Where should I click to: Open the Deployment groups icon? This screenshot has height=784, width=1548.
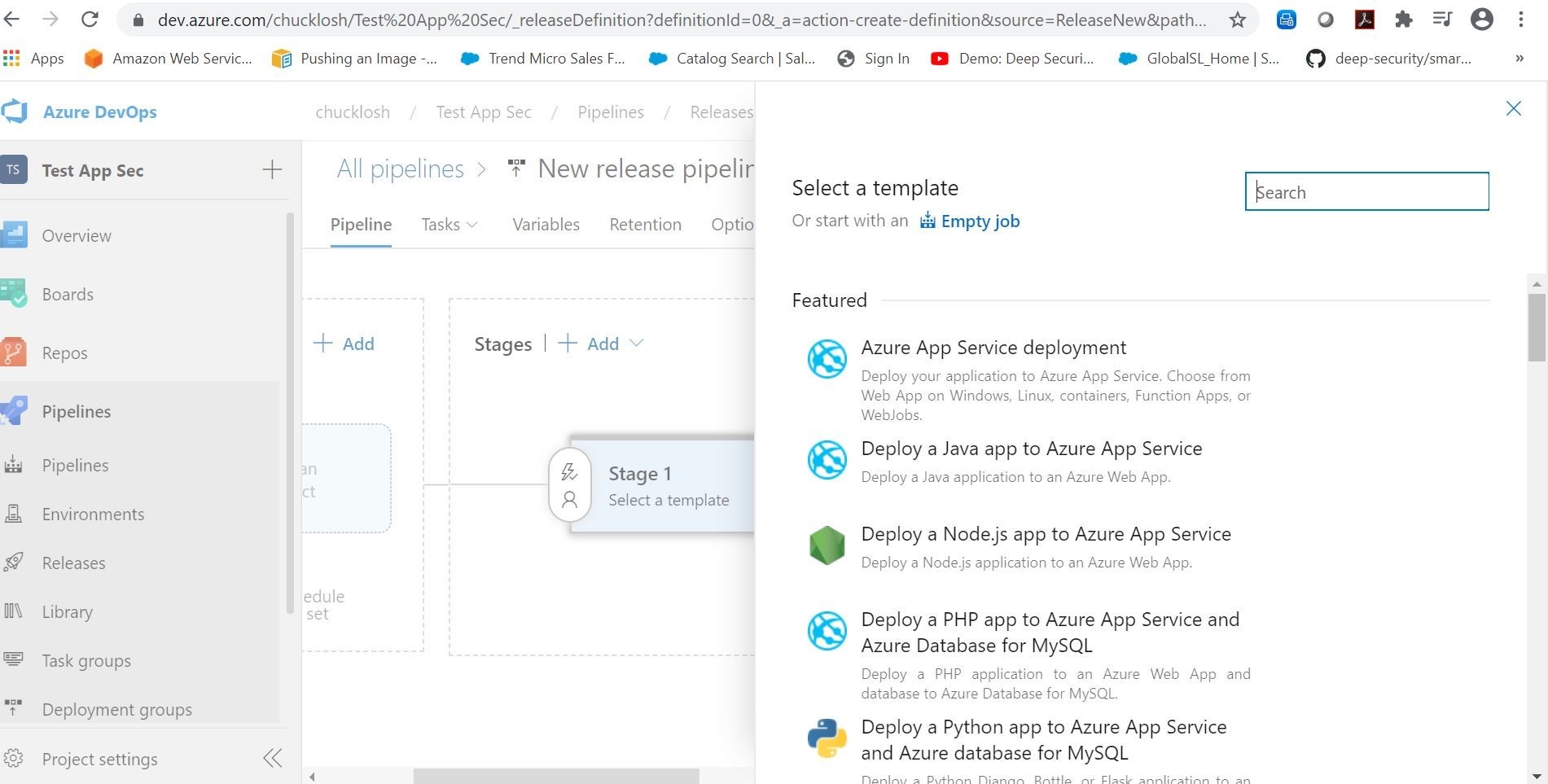point(13,708)
